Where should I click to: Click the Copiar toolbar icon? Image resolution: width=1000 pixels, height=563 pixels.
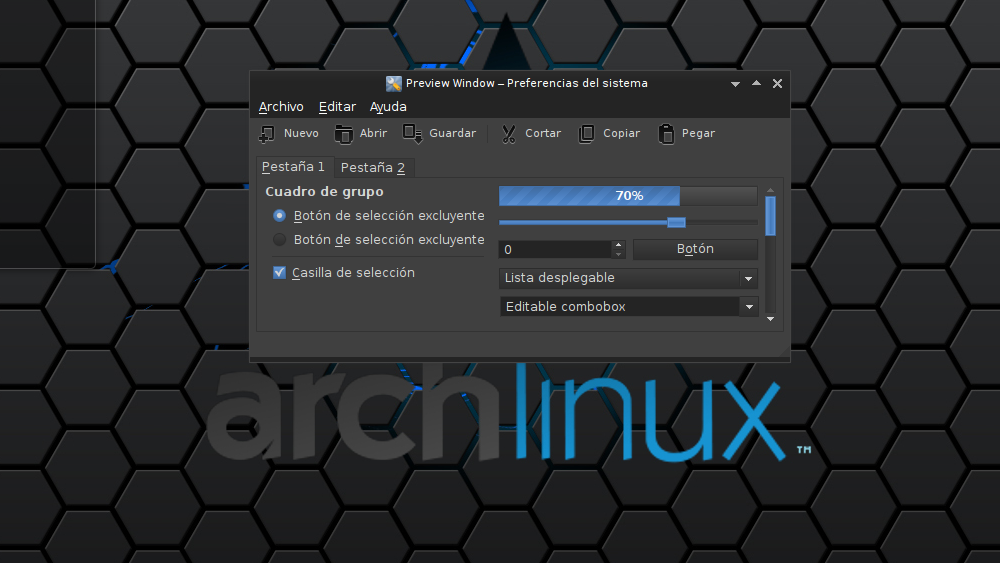click(586, 133)
